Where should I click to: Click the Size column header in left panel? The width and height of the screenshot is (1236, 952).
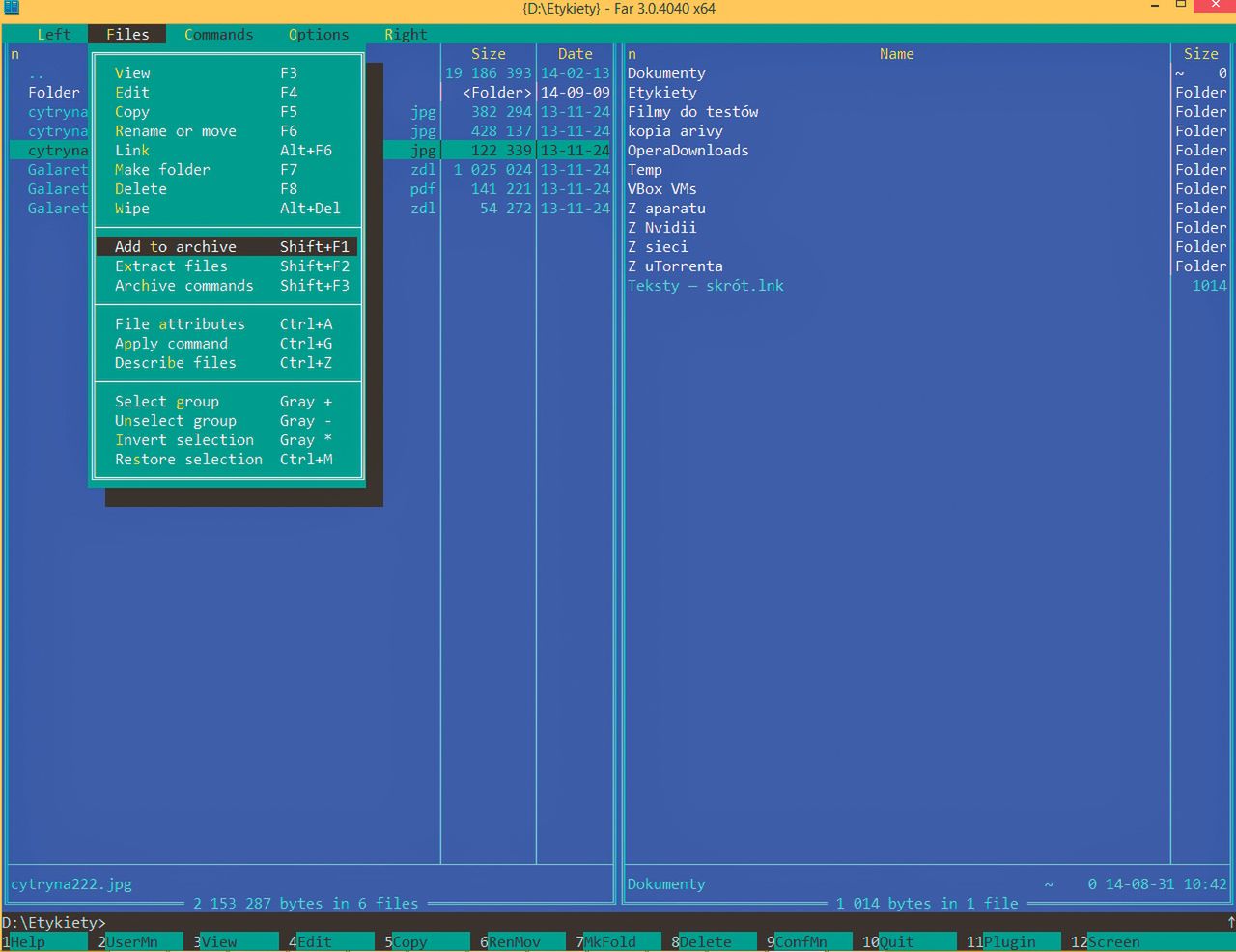(x=489, y=54)
